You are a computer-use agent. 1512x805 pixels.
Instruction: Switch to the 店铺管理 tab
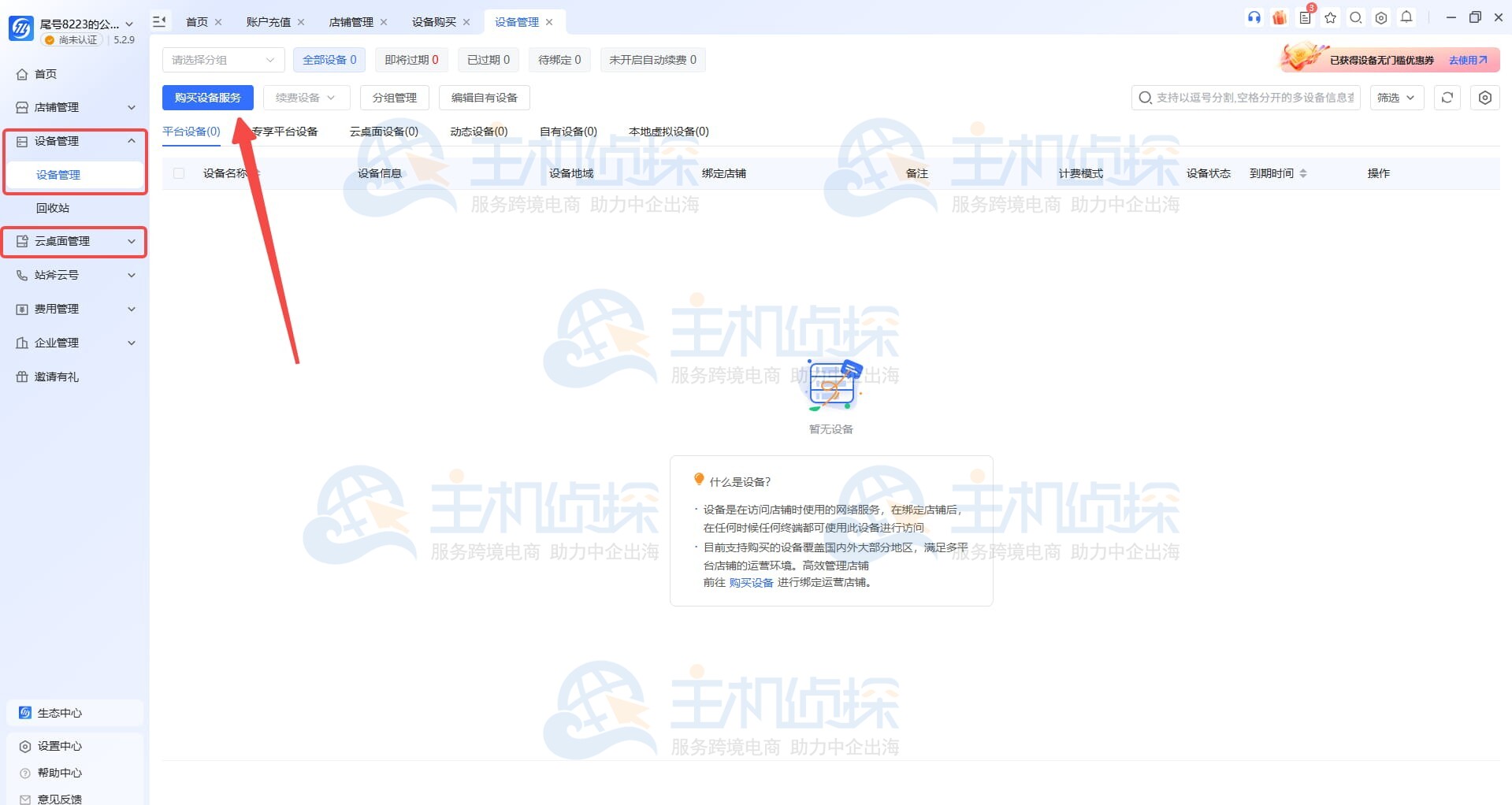click(x=351, y=21)
